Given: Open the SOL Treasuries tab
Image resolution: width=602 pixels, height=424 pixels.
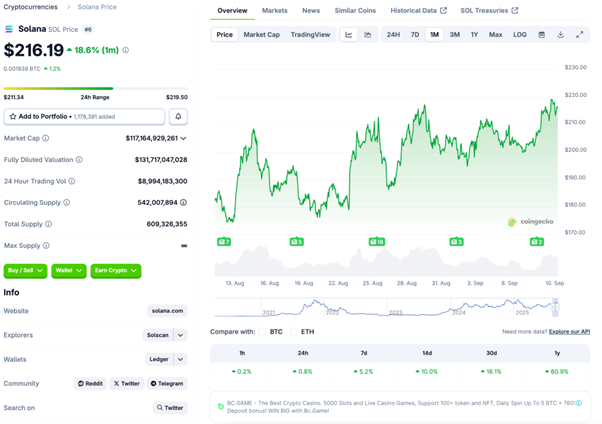Looking at the screenshot, I should [490, 11].
